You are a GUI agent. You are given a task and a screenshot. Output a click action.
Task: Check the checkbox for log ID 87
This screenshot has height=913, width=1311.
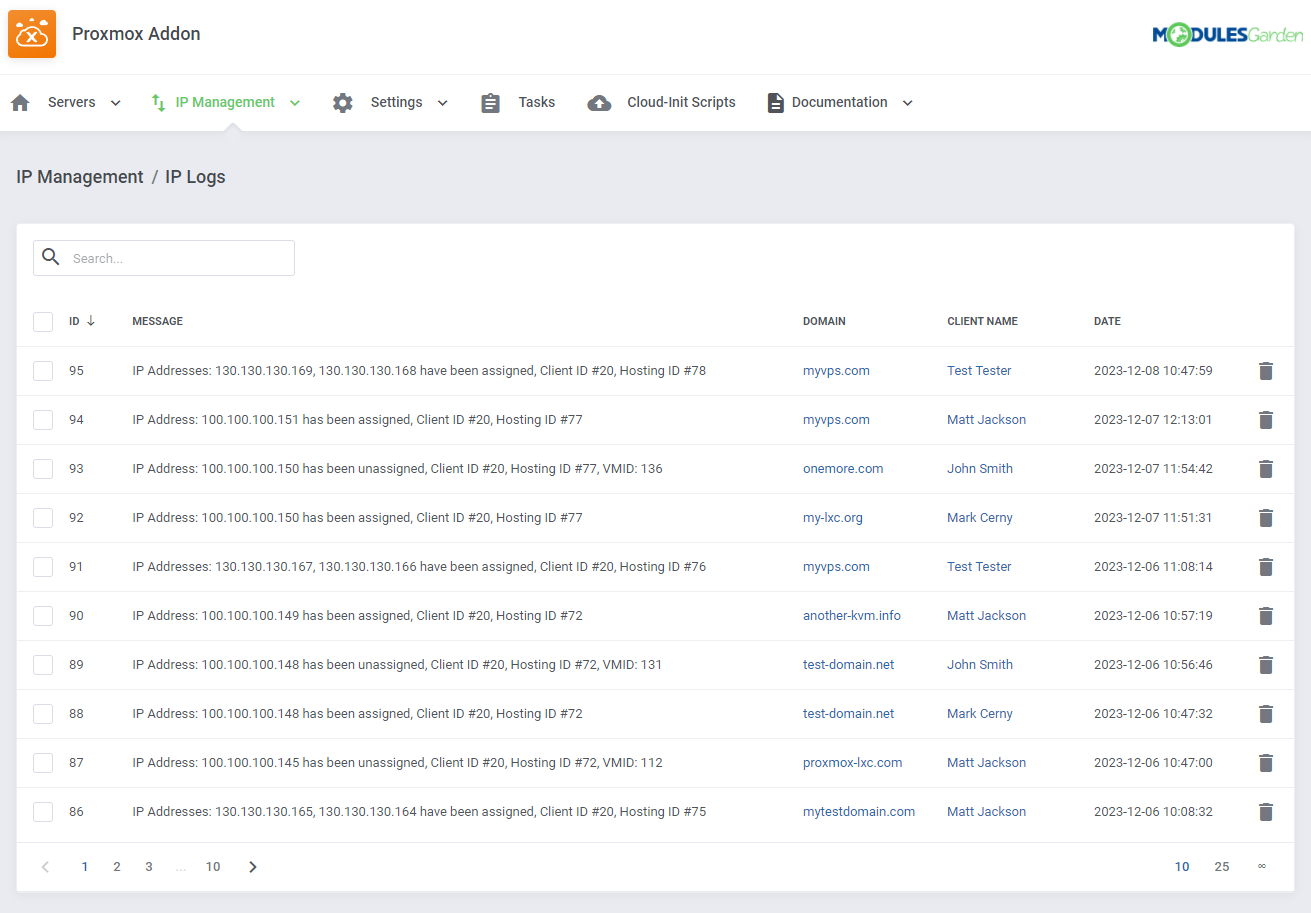pos(43,763)
